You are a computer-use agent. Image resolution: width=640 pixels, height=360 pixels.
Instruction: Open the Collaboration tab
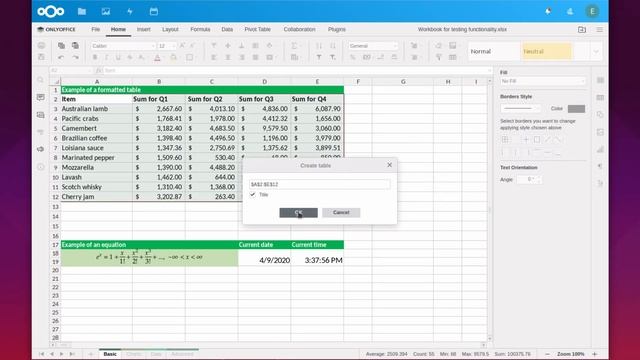click(x=299, y=29)
